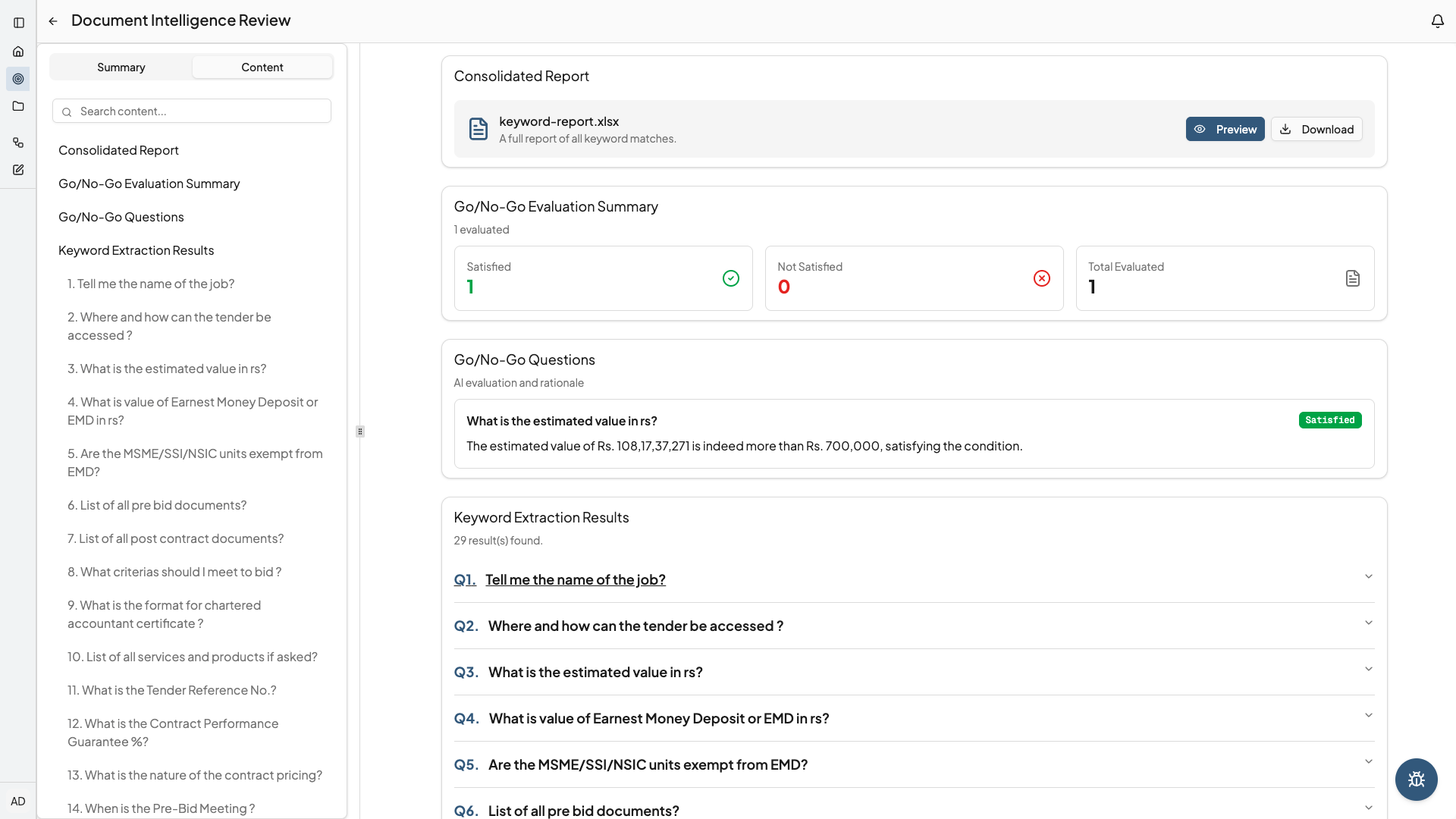Viewport: 1456px width, 819px height.
Task: Focus the Search content field
Action: (197, 111)
